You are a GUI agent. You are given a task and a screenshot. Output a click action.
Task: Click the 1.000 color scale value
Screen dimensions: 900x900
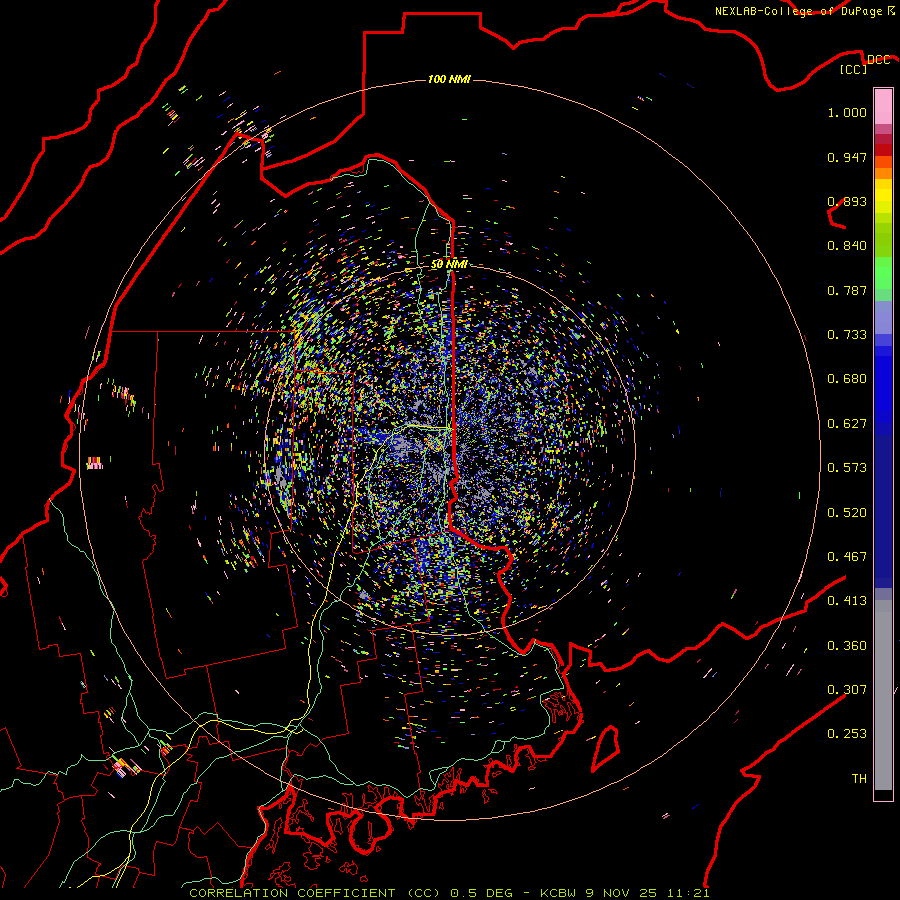click(847, 112)
